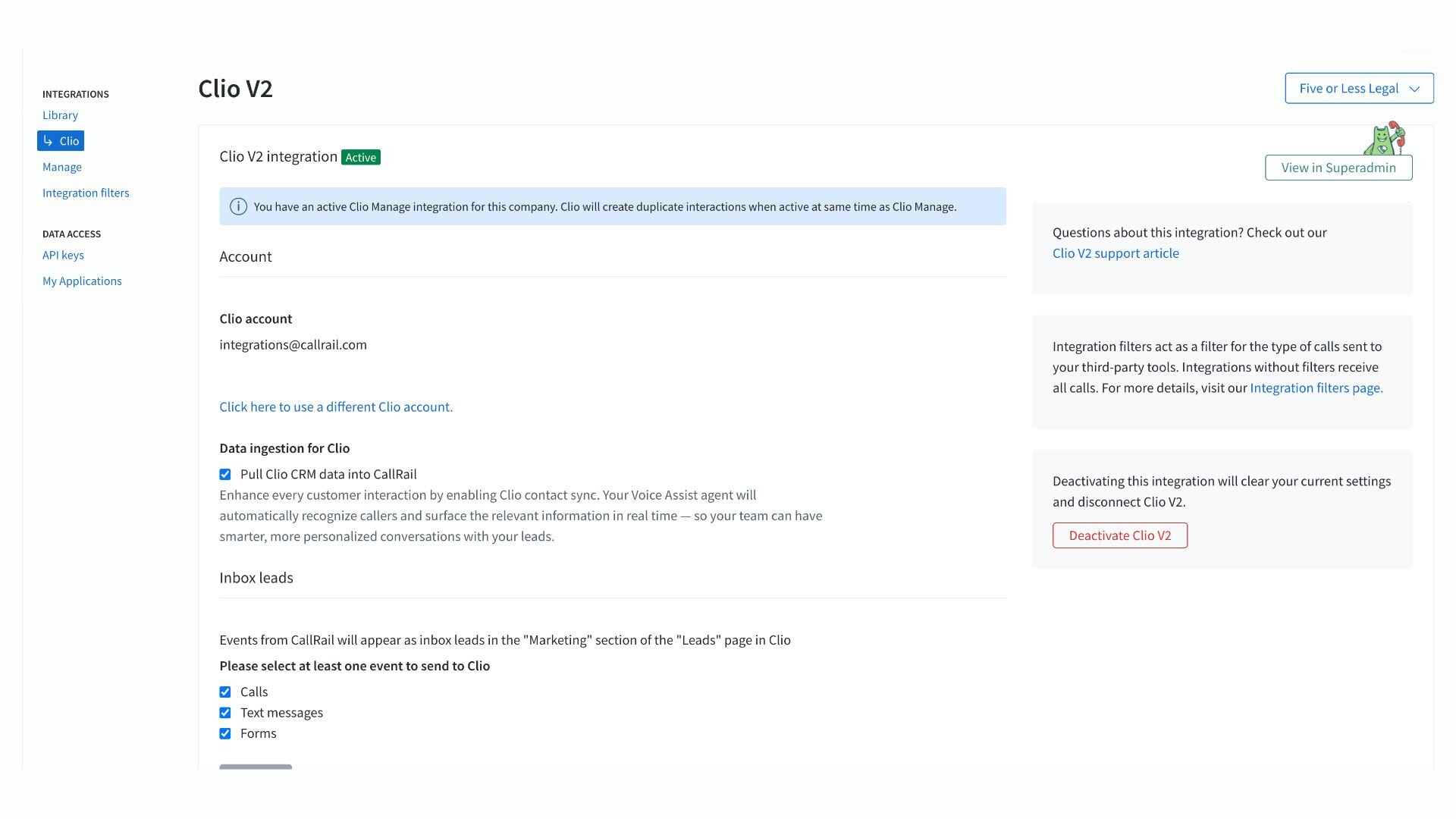Viewport: 1456px width, 819px height.
Task: Open My Applications in the sidebar
Action: click(x=82, y=281)
